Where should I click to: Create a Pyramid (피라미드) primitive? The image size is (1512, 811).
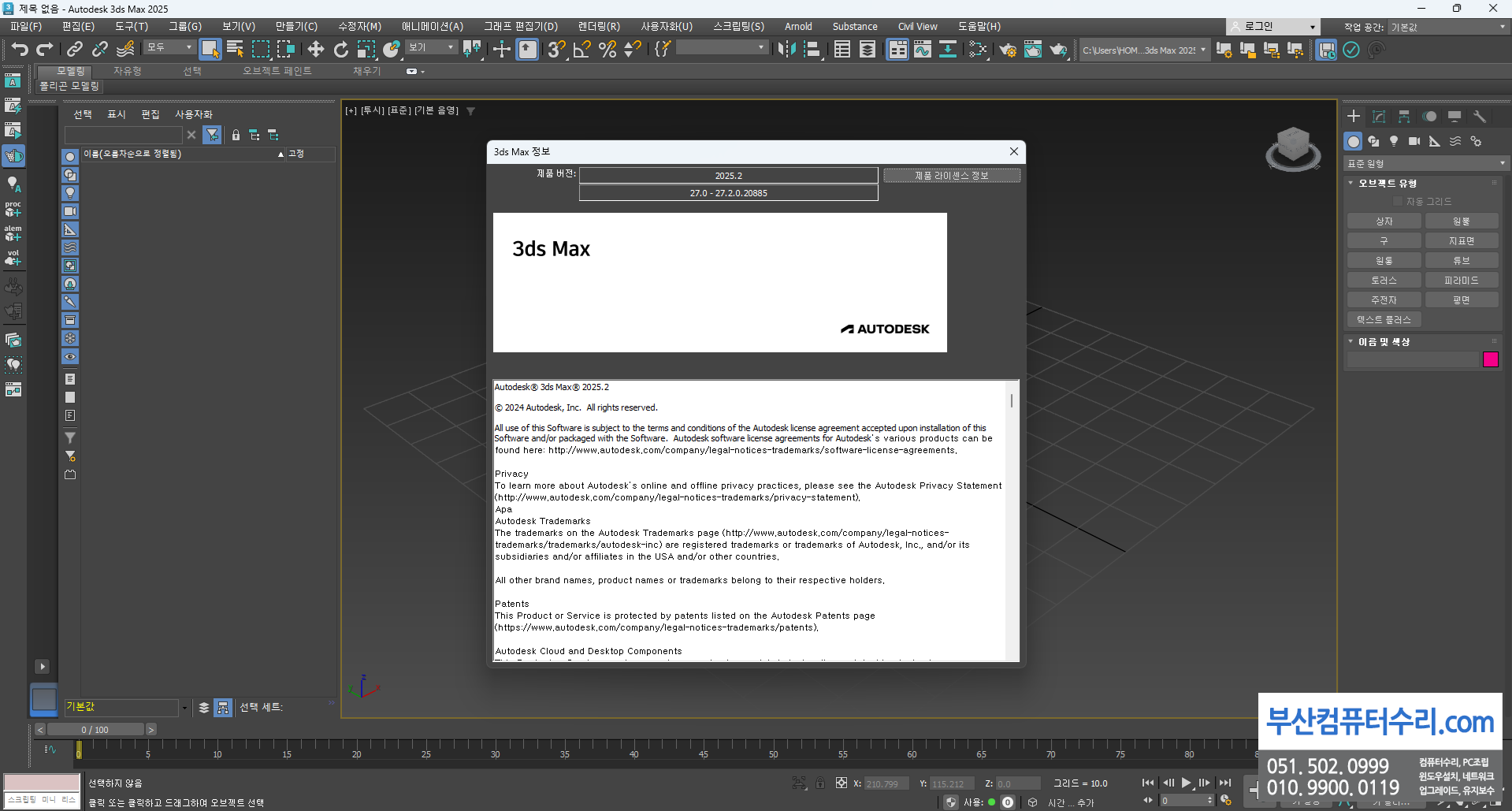coord(1462,281)
